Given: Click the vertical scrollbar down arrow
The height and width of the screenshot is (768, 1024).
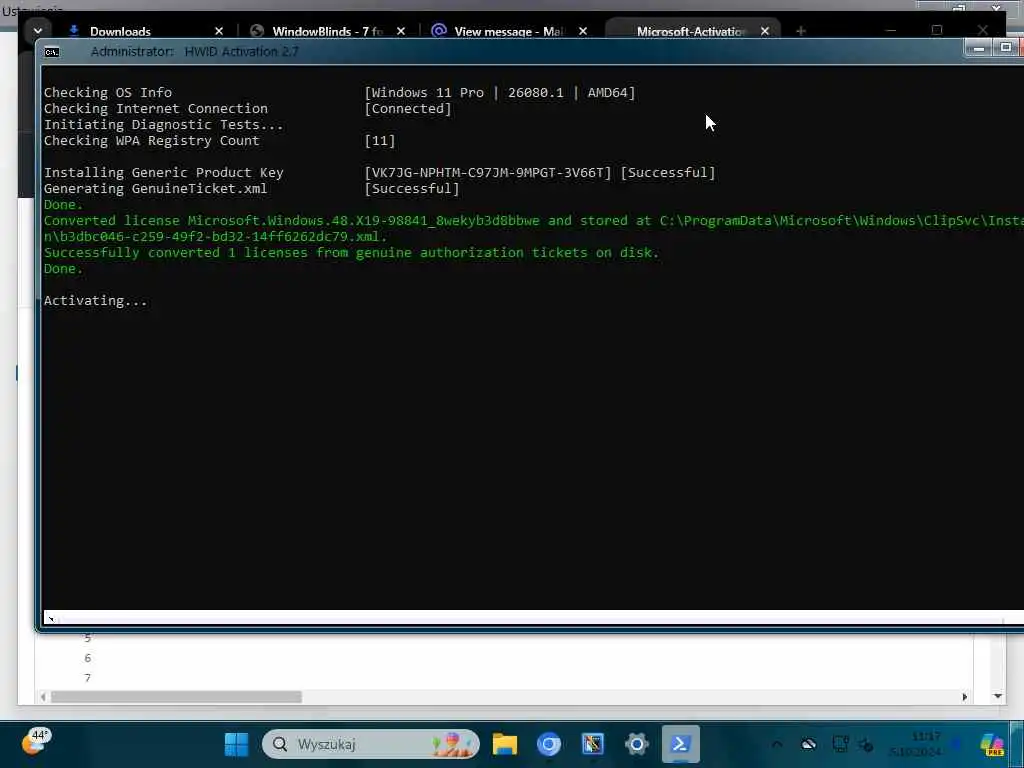Looking at the screenshot, I should 997,696.
